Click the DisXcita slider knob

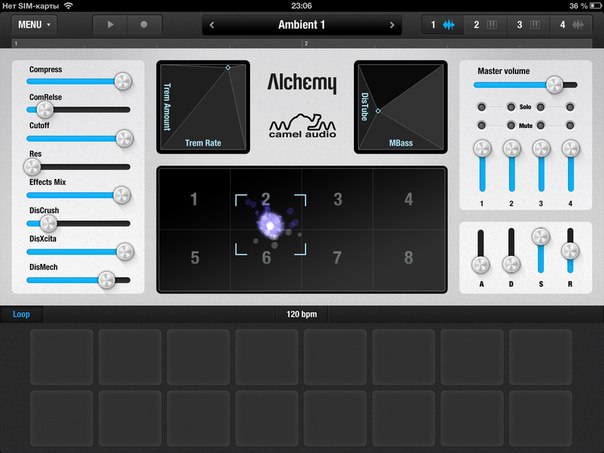click(x=125, y=252)
